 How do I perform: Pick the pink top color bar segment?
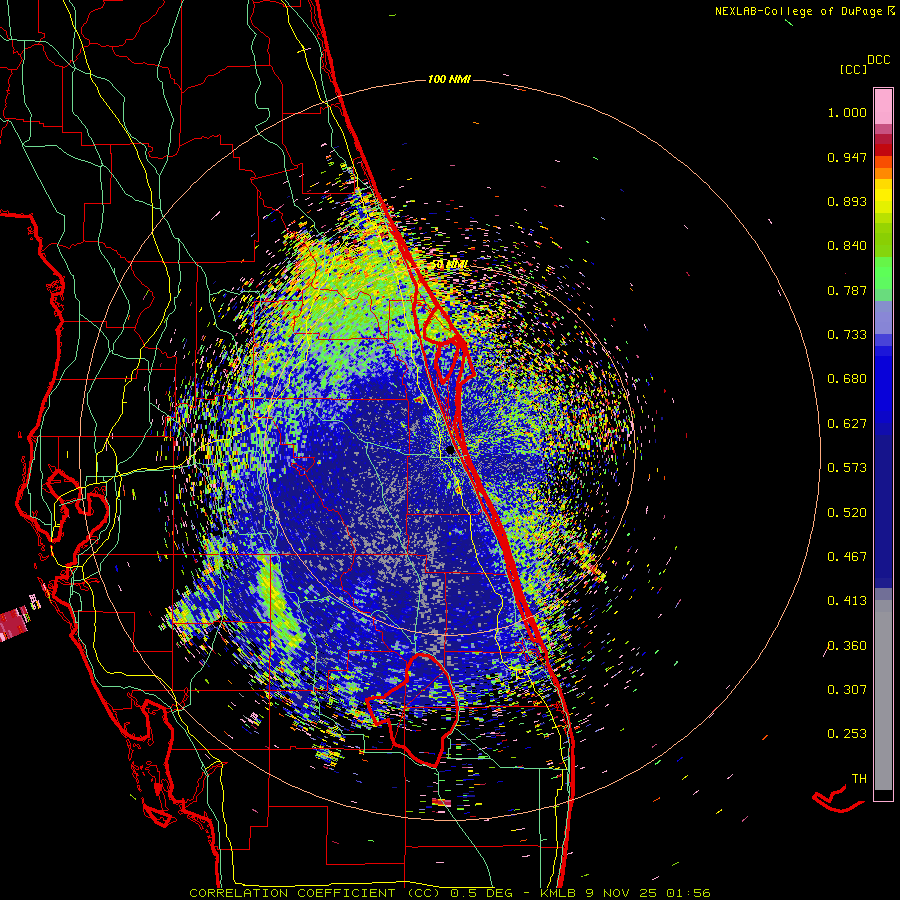point(883,106)
